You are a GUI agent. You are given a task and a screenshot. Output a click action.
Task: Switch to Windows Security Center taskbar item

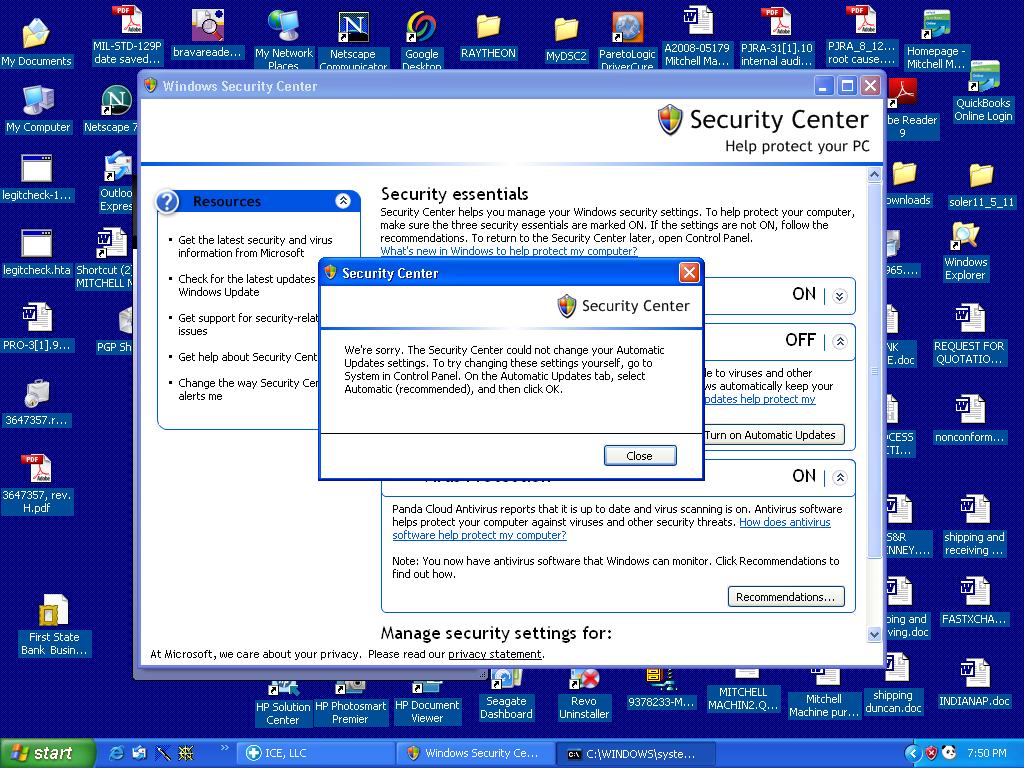[476, 753]
